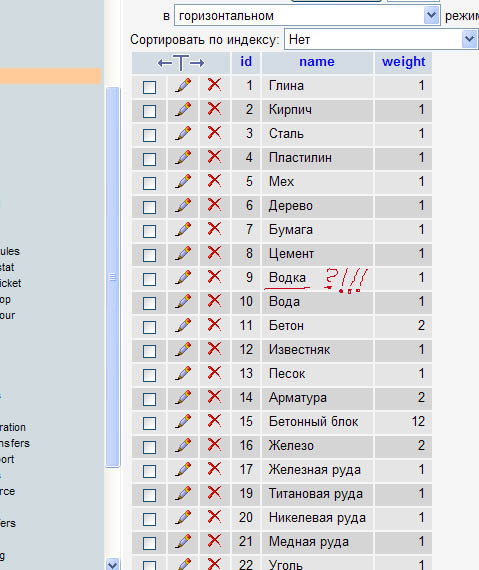Edit the Кирпич row with pencil icon
Viewport: 479px width, 570px height.
[x=182, y=109]
